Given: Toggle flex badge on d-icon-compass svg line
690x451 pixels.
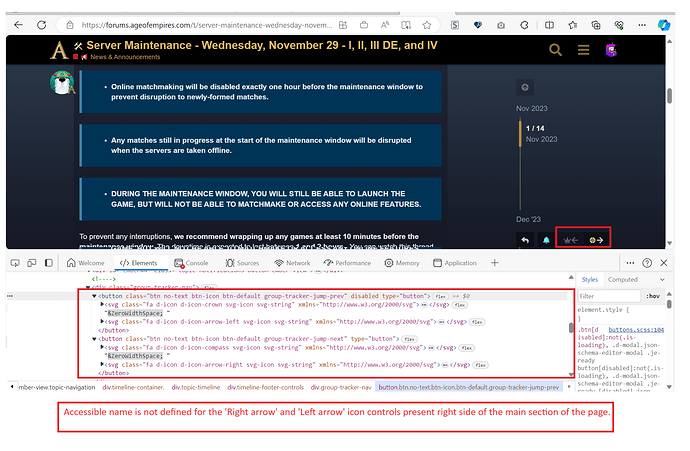Looking at the screenshot, I should point(467,348).
